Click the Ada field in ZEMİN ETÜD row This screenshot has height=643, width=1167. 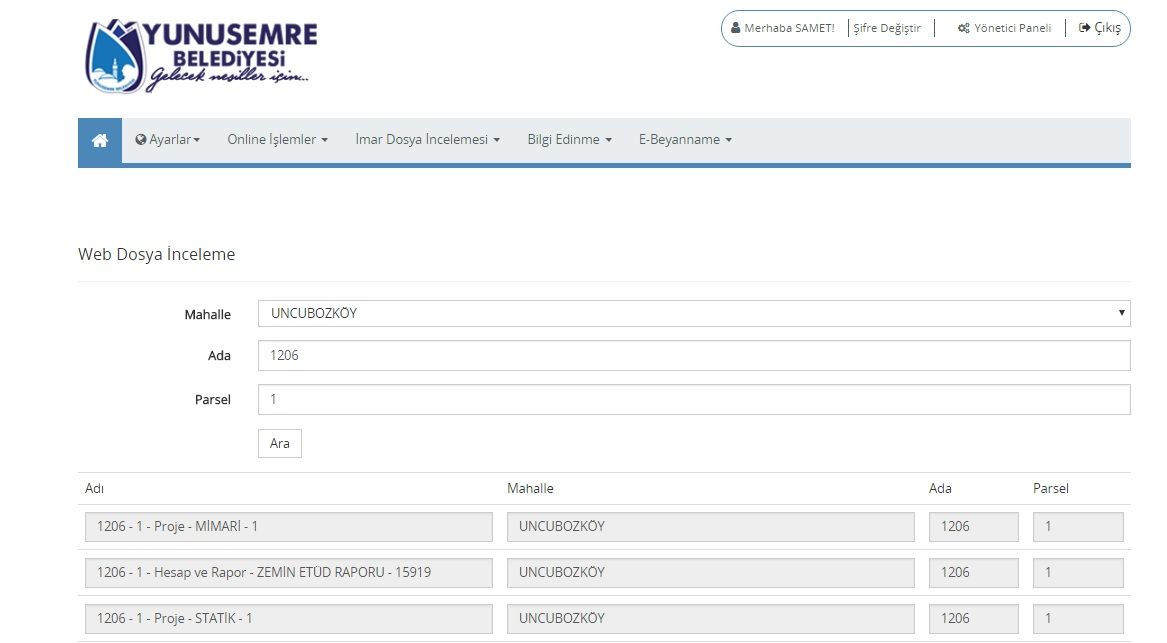pos(973,573)
